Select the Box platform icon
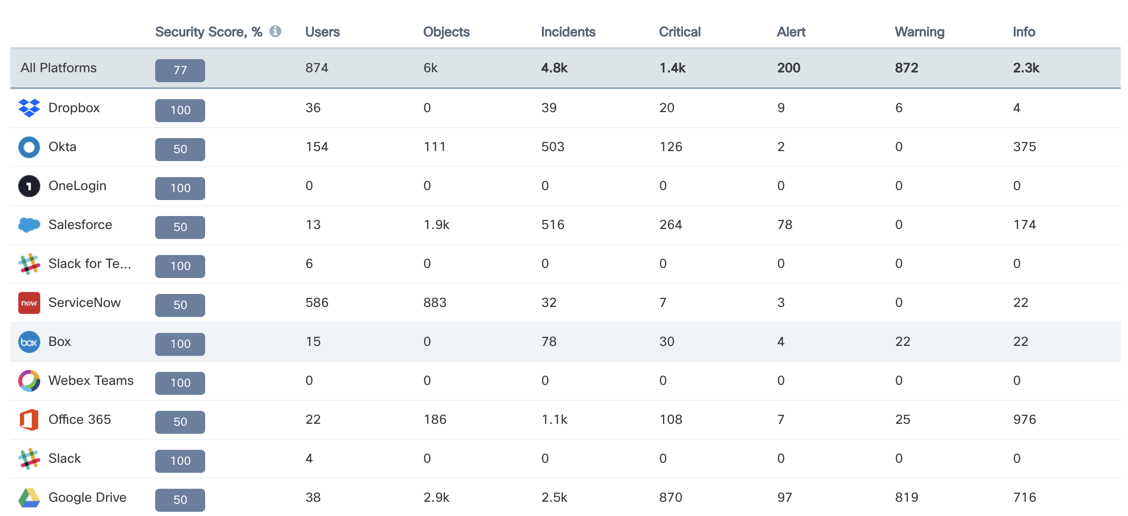The height and width of the screenshot is (516, 1128). click(29, 342)
